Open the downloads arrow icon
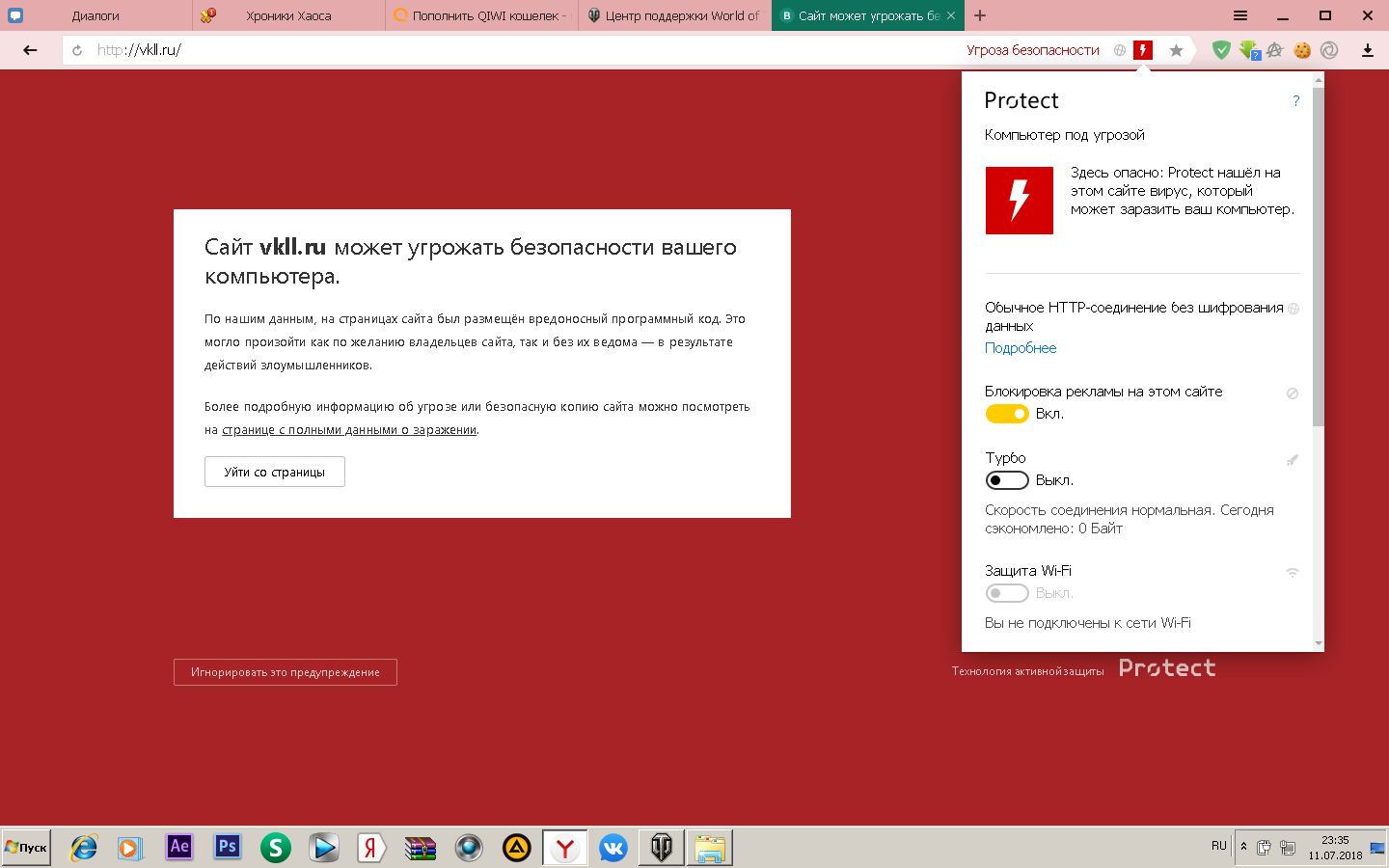Screen dimensions: 1389x868 coord(1367,50)
